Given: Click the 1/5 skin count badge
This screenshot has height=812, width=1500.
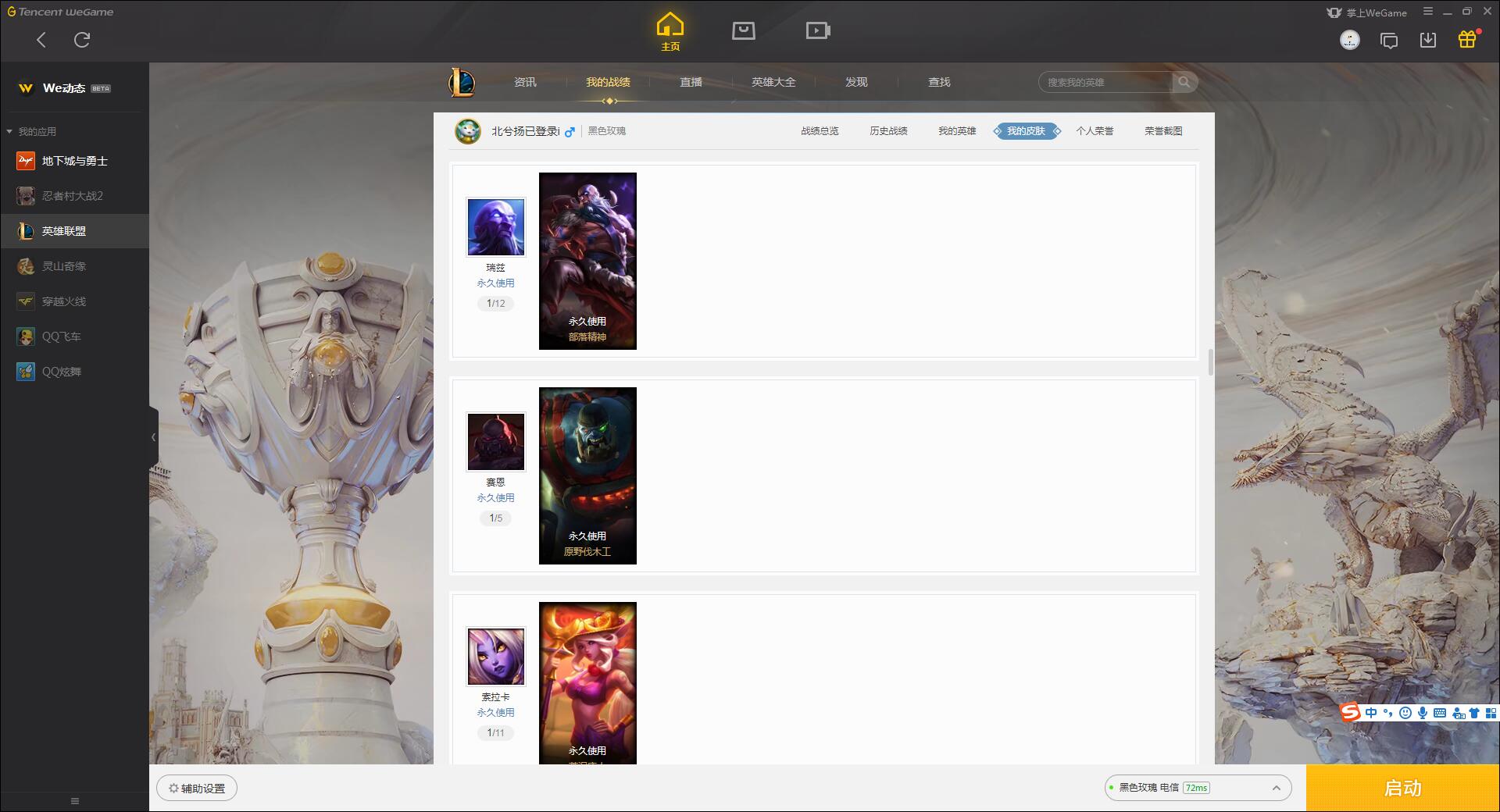Looking at the screenshot, I should pos(496,518).
